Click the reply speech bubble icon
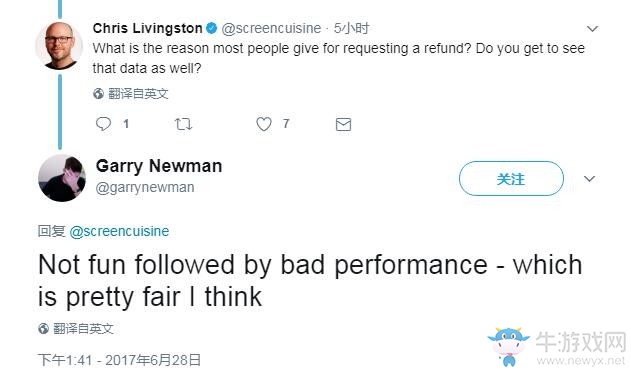The image size is (631, 372). click(x=103, y=124)
